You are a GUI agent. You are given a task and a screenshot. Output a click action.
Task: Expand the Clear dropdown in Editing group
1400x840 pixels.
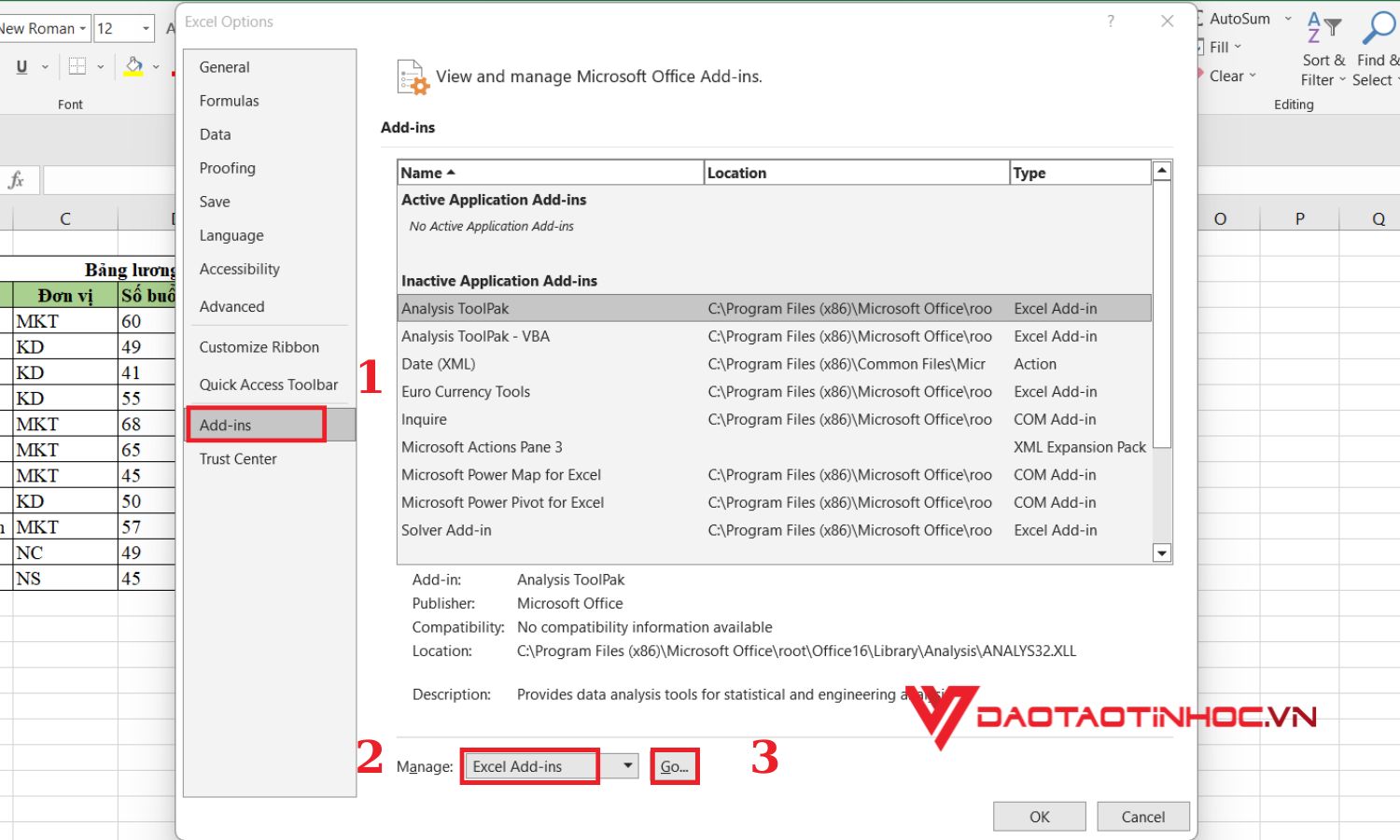point(1253,76)
